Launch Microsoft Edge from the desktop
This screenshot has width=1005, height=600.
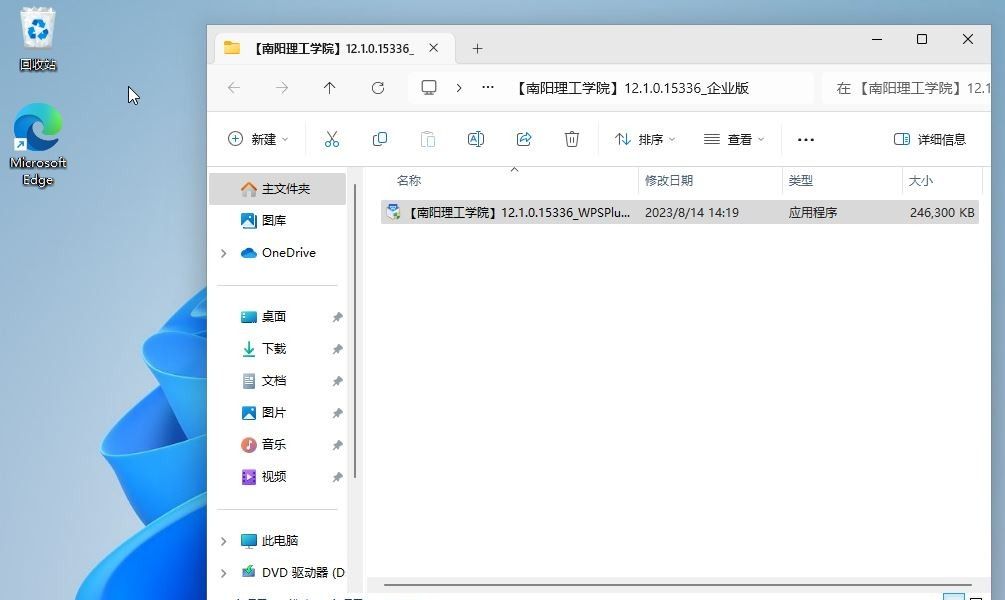coord(38,145)
